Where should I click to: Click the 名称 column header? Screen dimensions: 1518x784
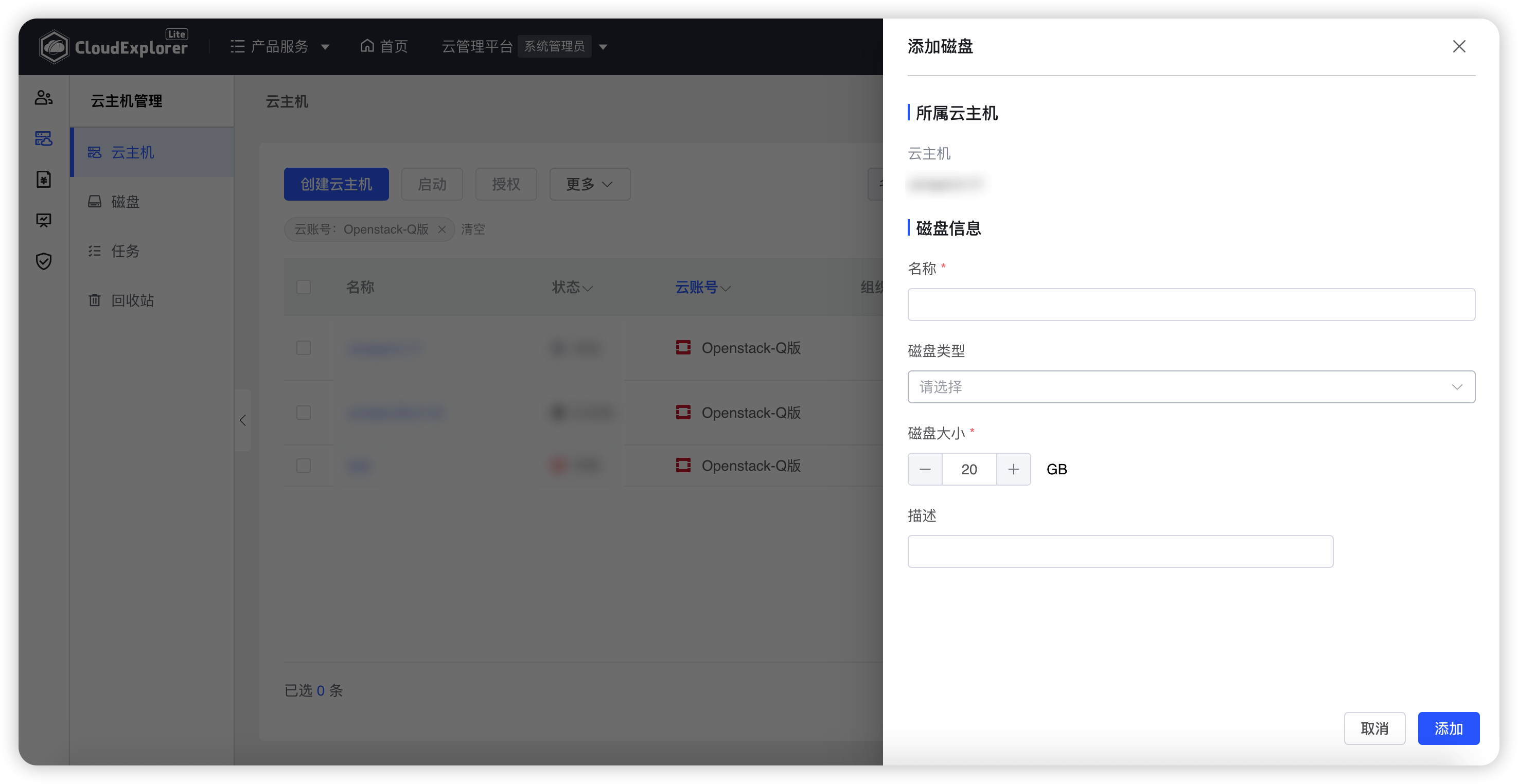(x=360, y=287)
